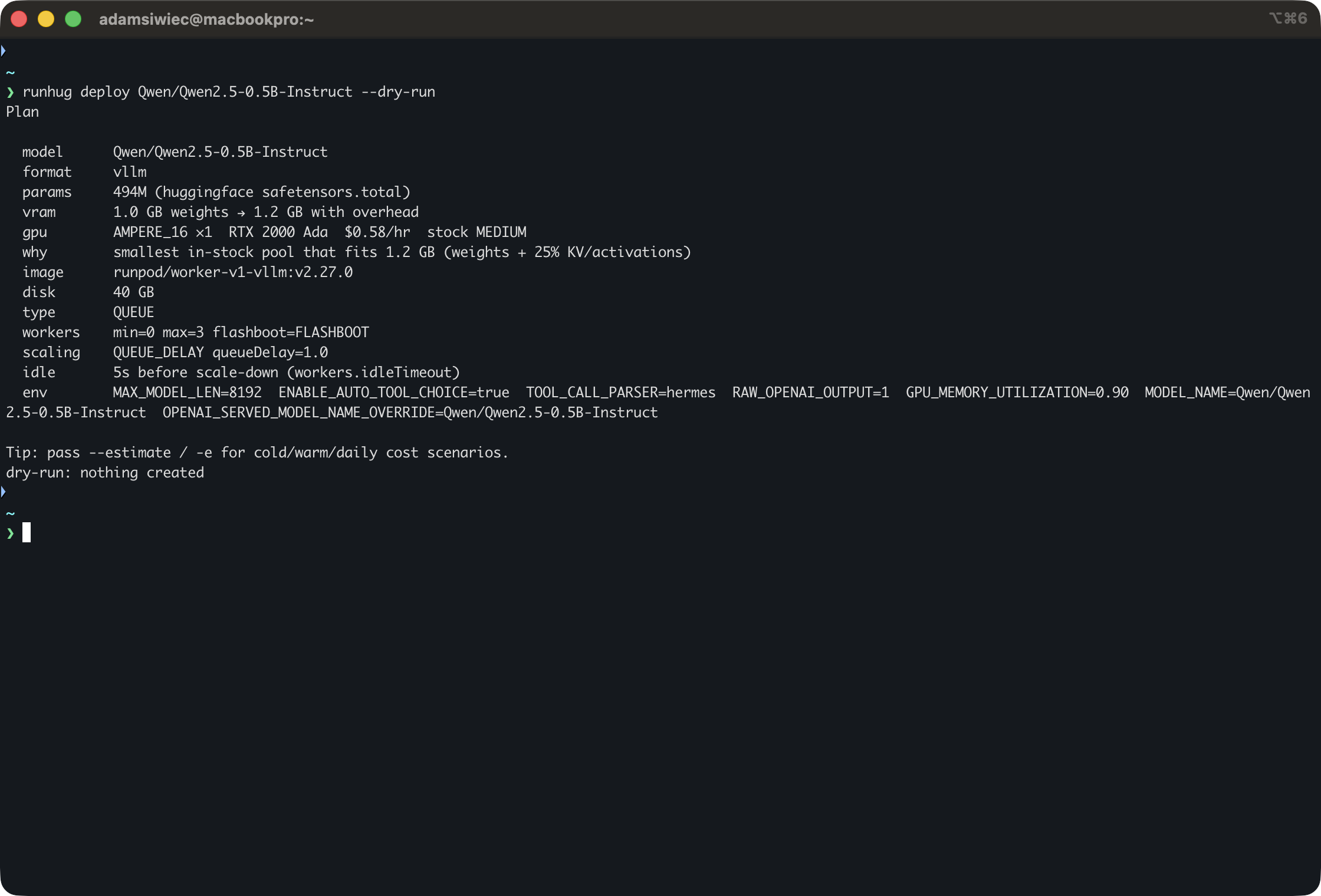Click the green prompt chevron beside the cursor
The height and width of the screenshot is (896, 1321).
[x=10, y=533]
